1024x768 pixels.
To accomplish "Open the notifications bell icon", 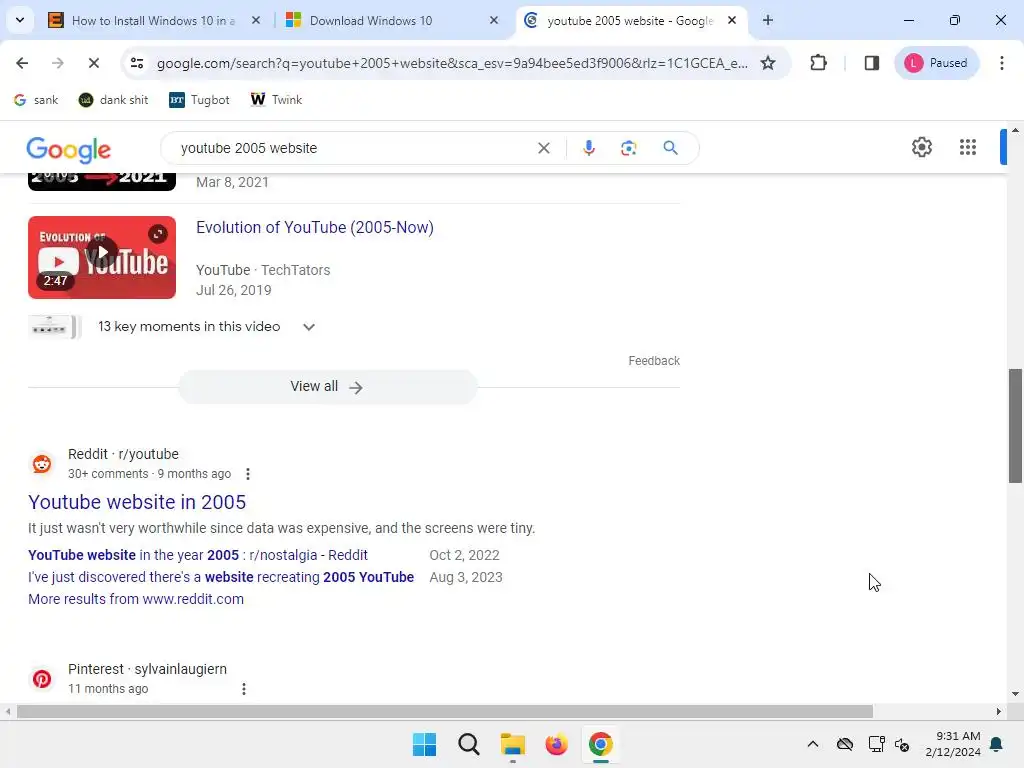I will (997, 744).
